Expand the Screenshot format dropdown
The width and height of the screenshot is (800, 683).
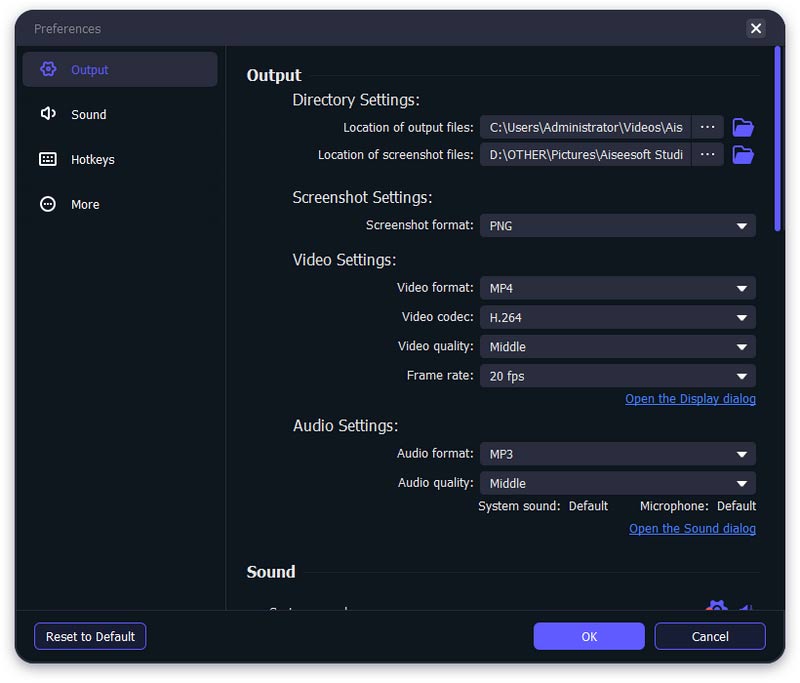tap(617, 225)
